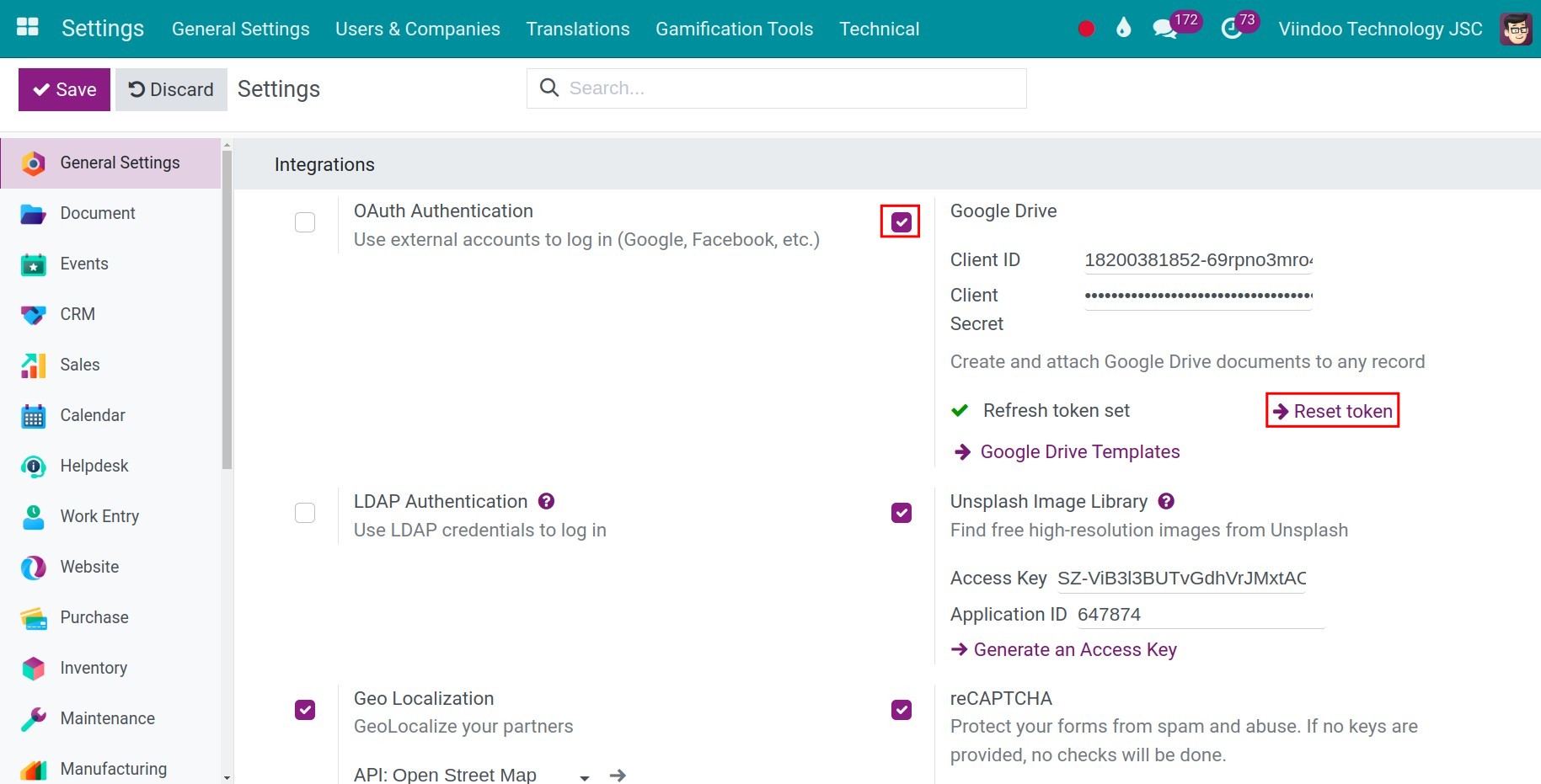1541x784 pixels.
Task: Open the Viindoo Technology JSC company switcher
Action: coord(1380,29)
